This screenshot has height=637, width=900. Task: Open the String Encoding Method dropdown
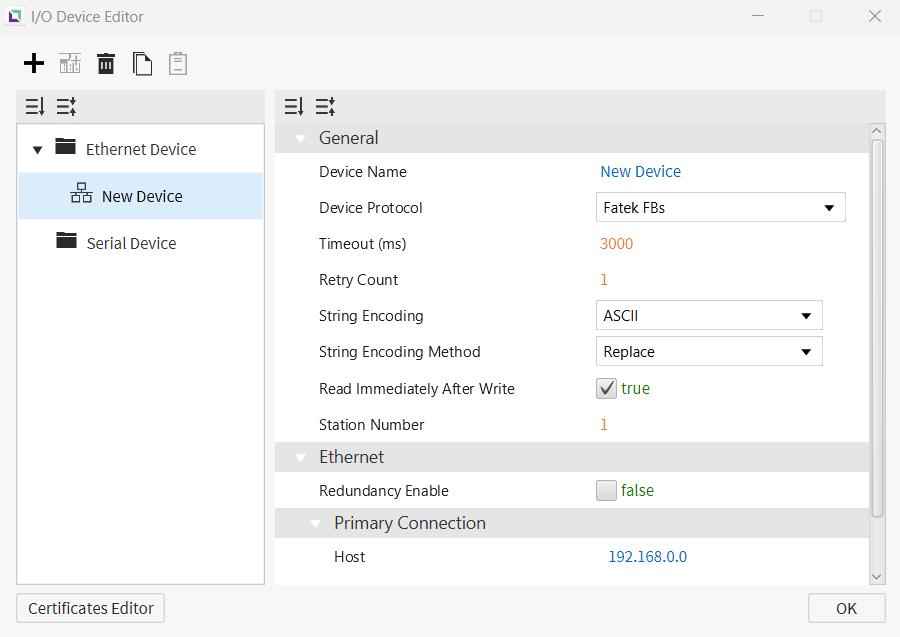tap(709, 351)
